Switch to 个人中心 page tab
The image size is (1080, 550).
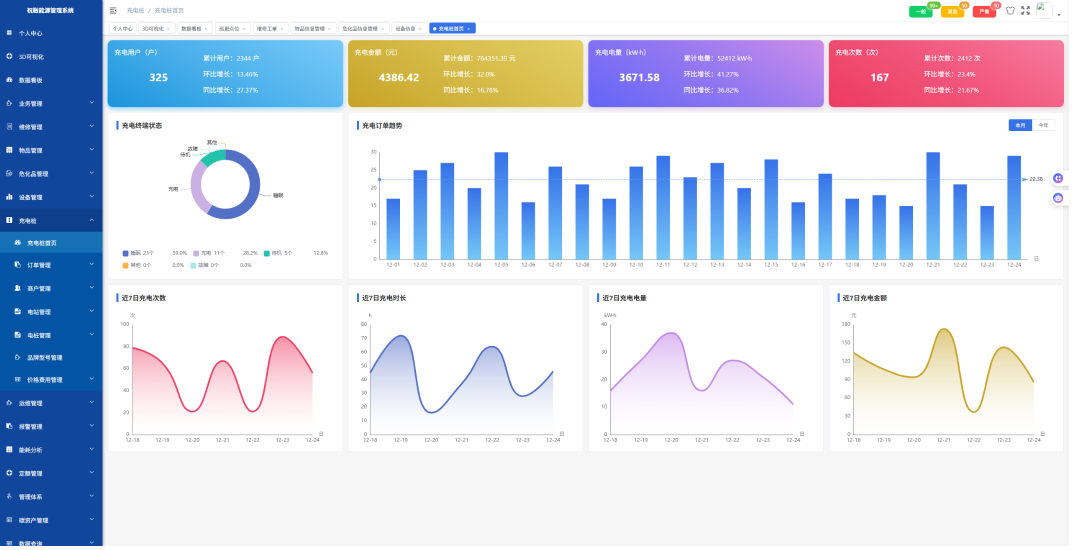click(123, 28)
